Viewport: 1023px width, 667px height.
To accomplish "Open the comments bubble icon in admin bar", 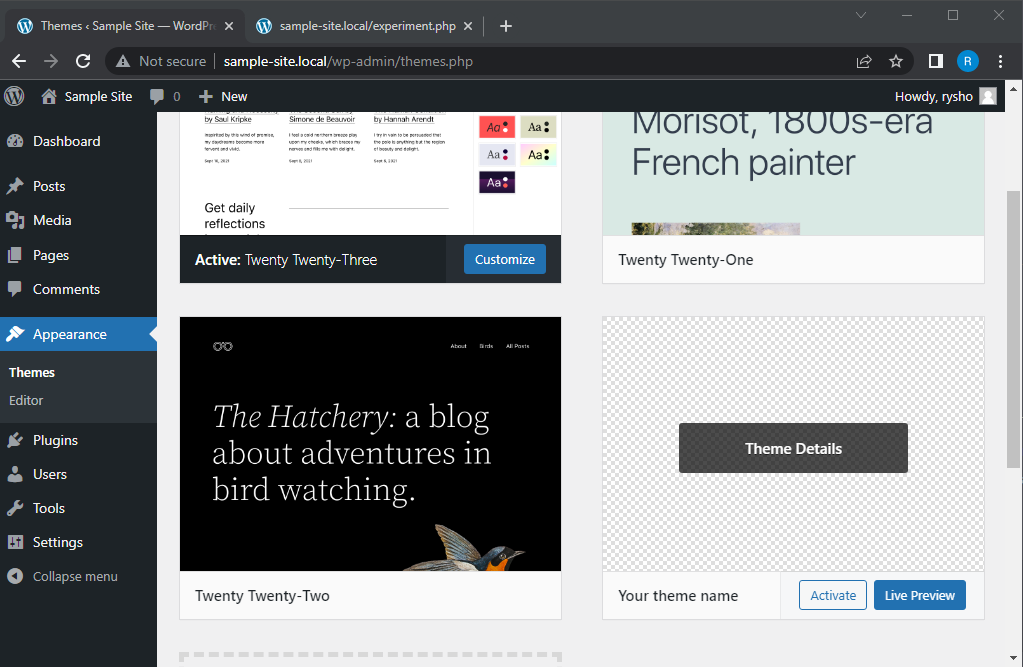I will [157, 97].
